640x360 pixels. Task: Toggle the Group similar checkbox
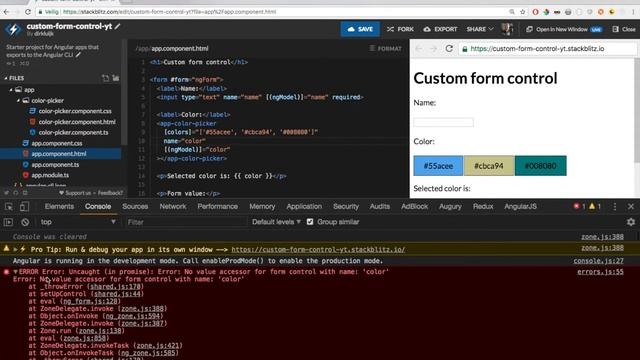tap(310, 222)
